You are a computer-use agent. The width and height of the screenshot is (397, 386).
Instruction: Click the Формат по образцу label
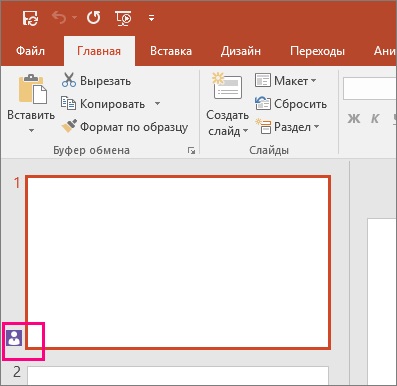point(134,127)
